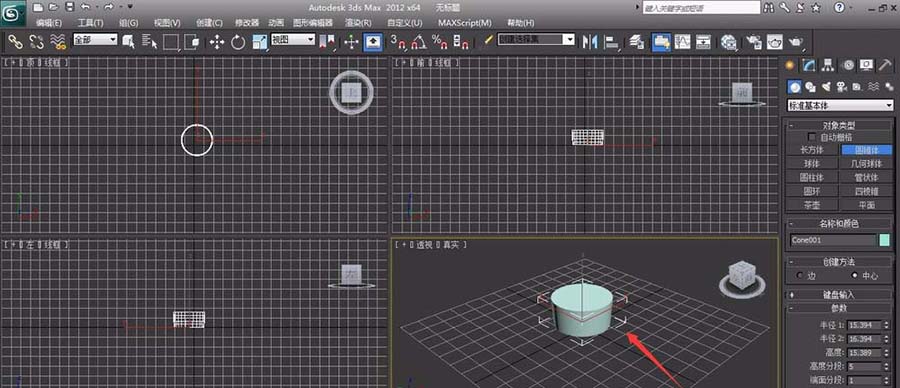
Task: Toggle the Spinner Snap icon
Action: click(461, 42)
